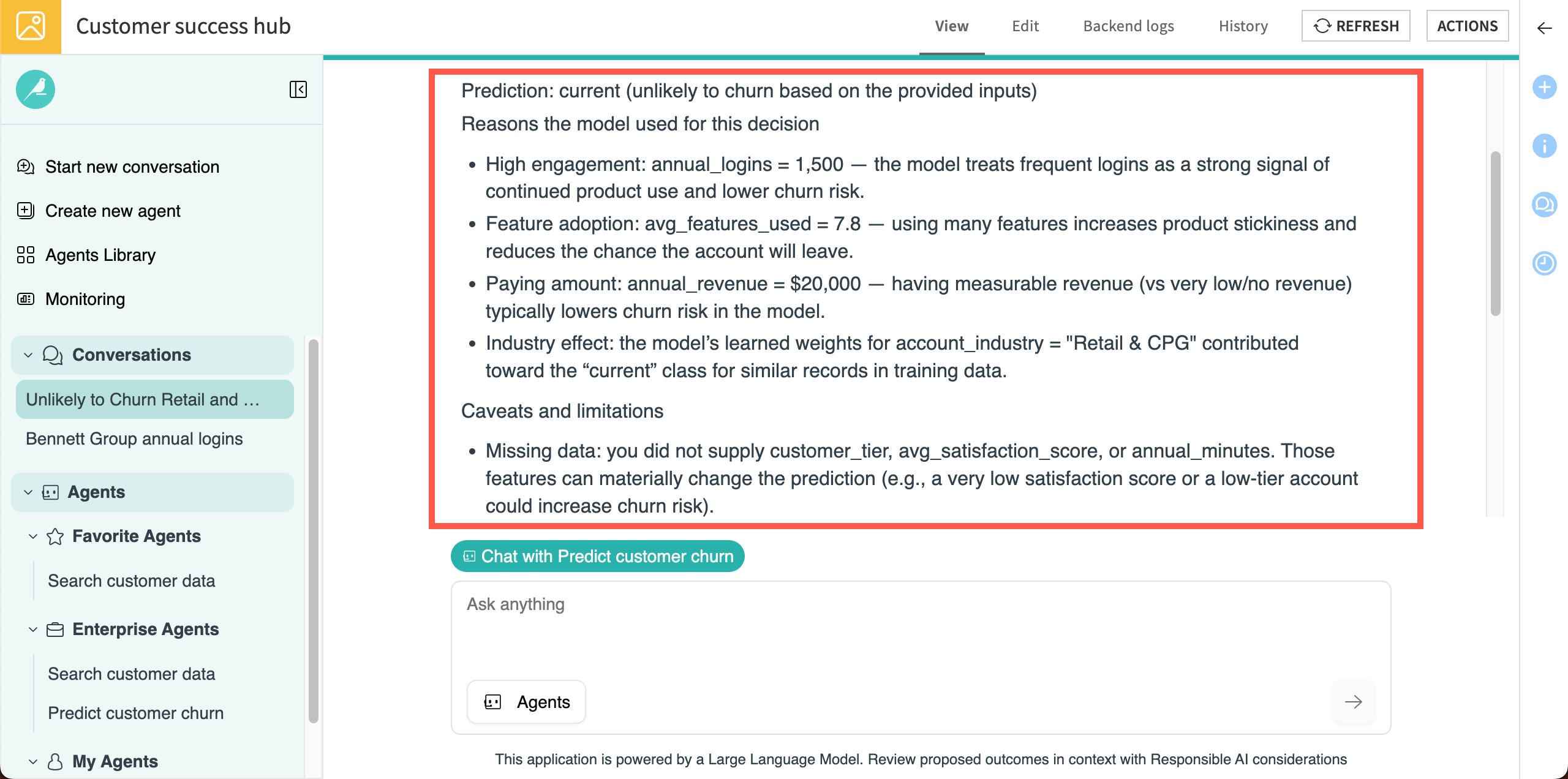Screen dimensions: 1568x779
Task: Switch to the Edit tab
Action: (1025, 26)
